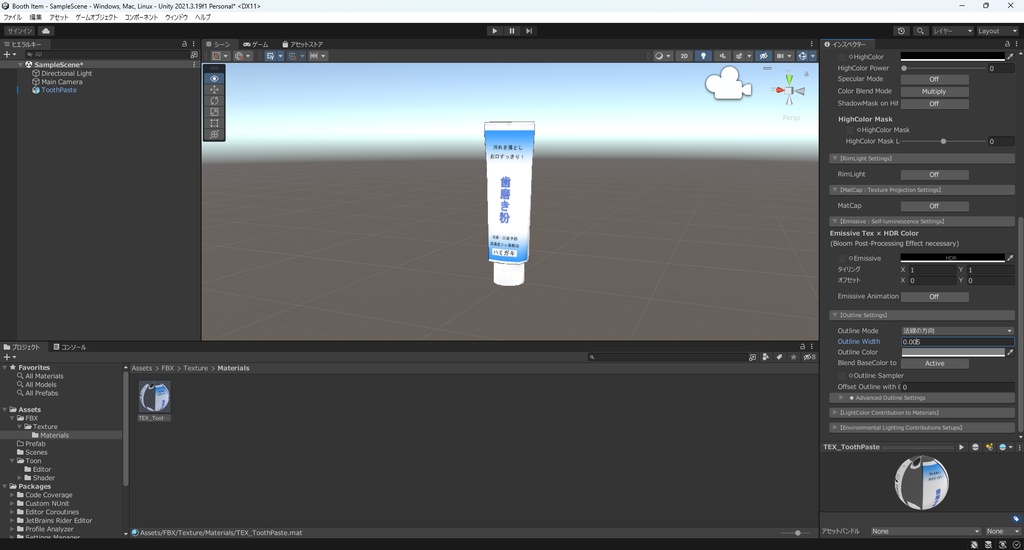Open the アセット menu
The height and width of the screenshot is (550, 1024).
(x=58, y=17)
